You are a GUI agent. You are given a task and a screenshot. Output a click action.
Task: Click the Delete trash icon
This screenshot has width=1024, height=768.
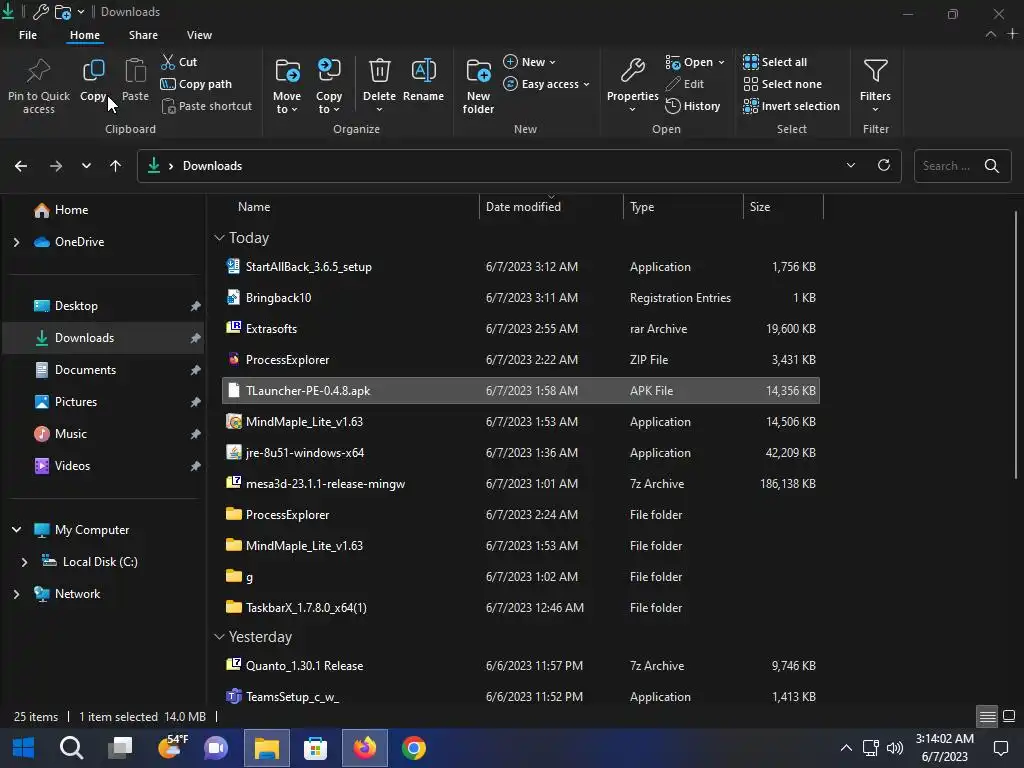point(379,71)
